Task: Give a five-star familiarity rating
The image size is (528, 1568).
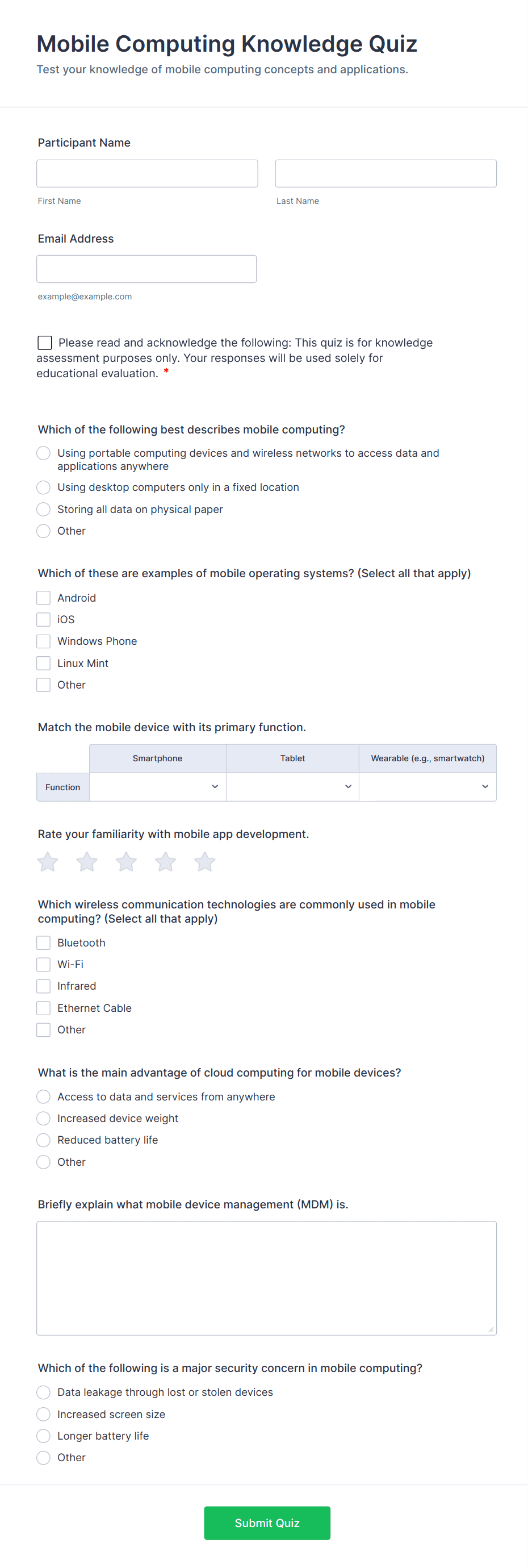Action: [x=204, y=861]
